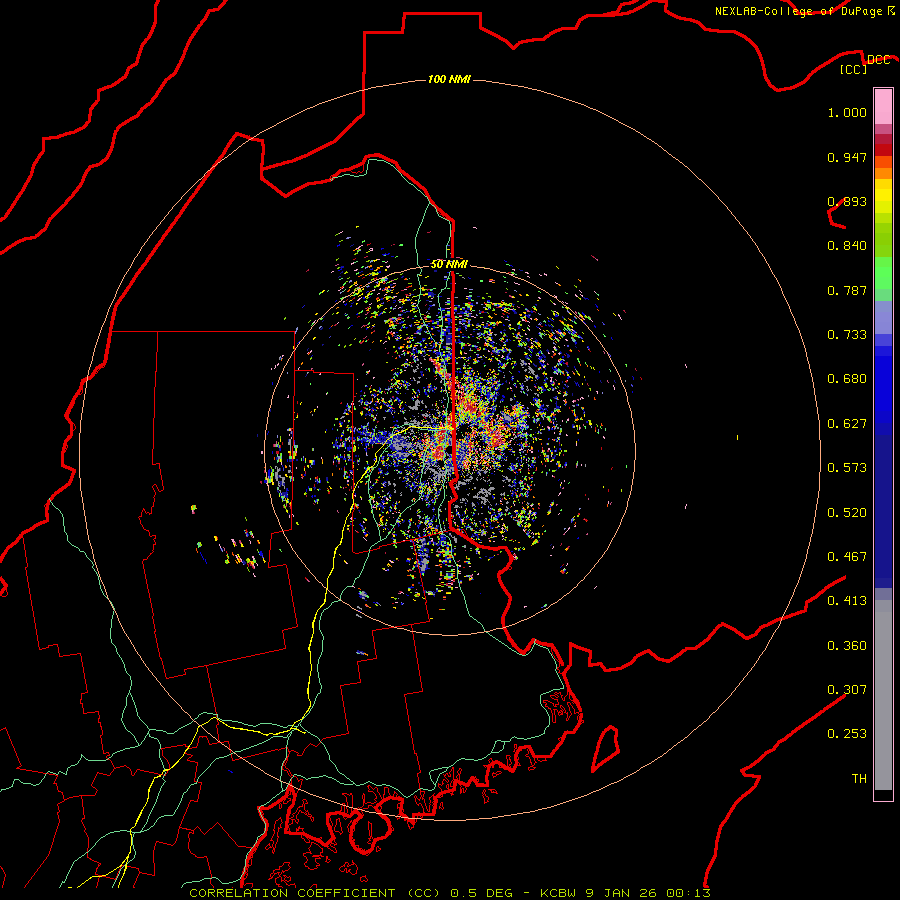The width and height of the screenshot is (900, 900).
Task: Select the 0.360 scale label
Action: pyautogui.click(x=847, y=646)
